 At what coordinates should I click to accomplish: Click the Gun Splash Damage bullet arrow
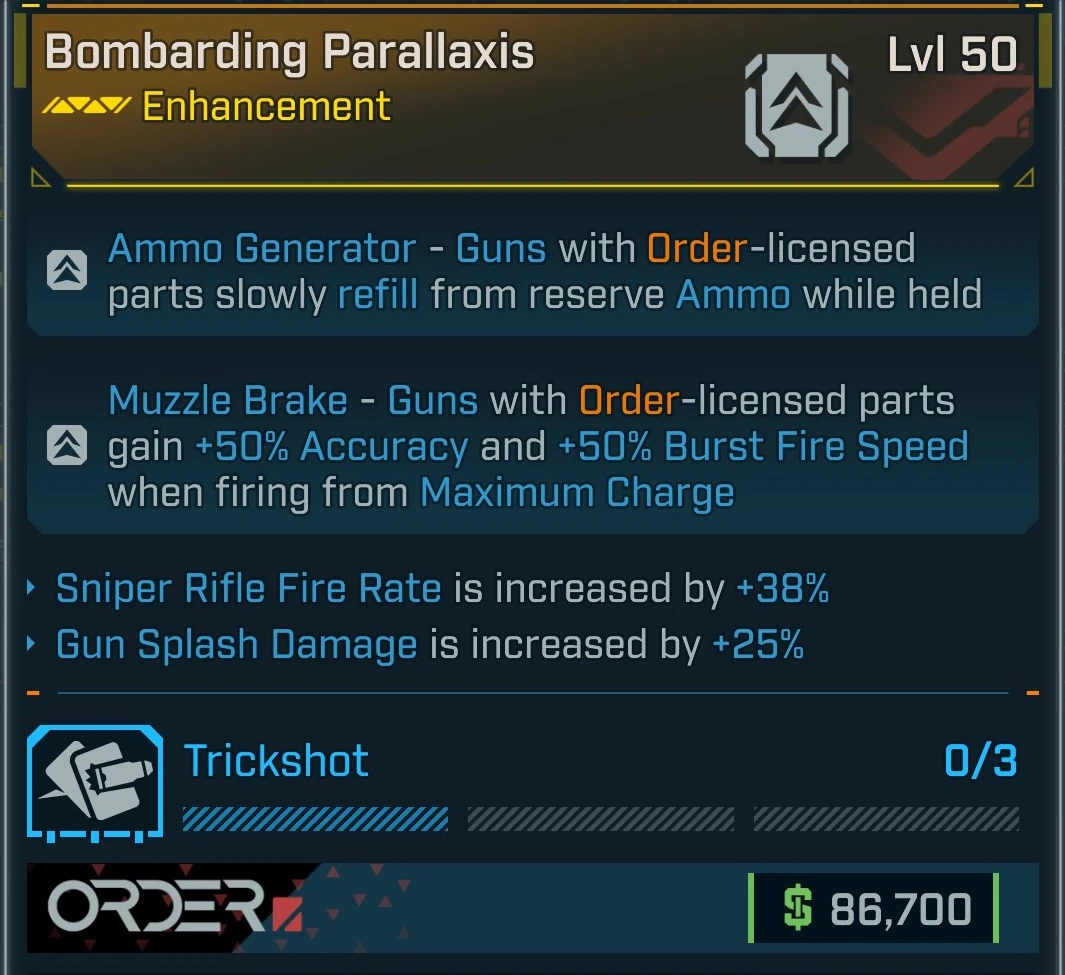(x=31, y=643)
